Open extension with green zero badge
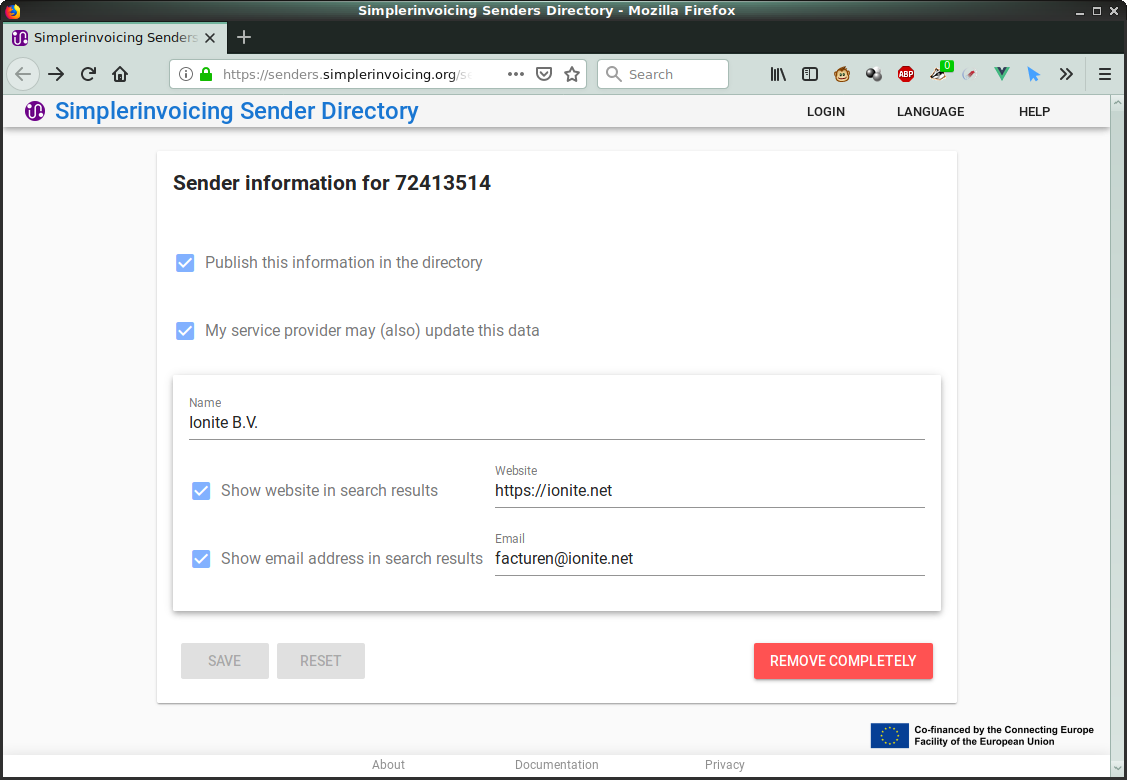1127x780 pixels. pos(939,72)
